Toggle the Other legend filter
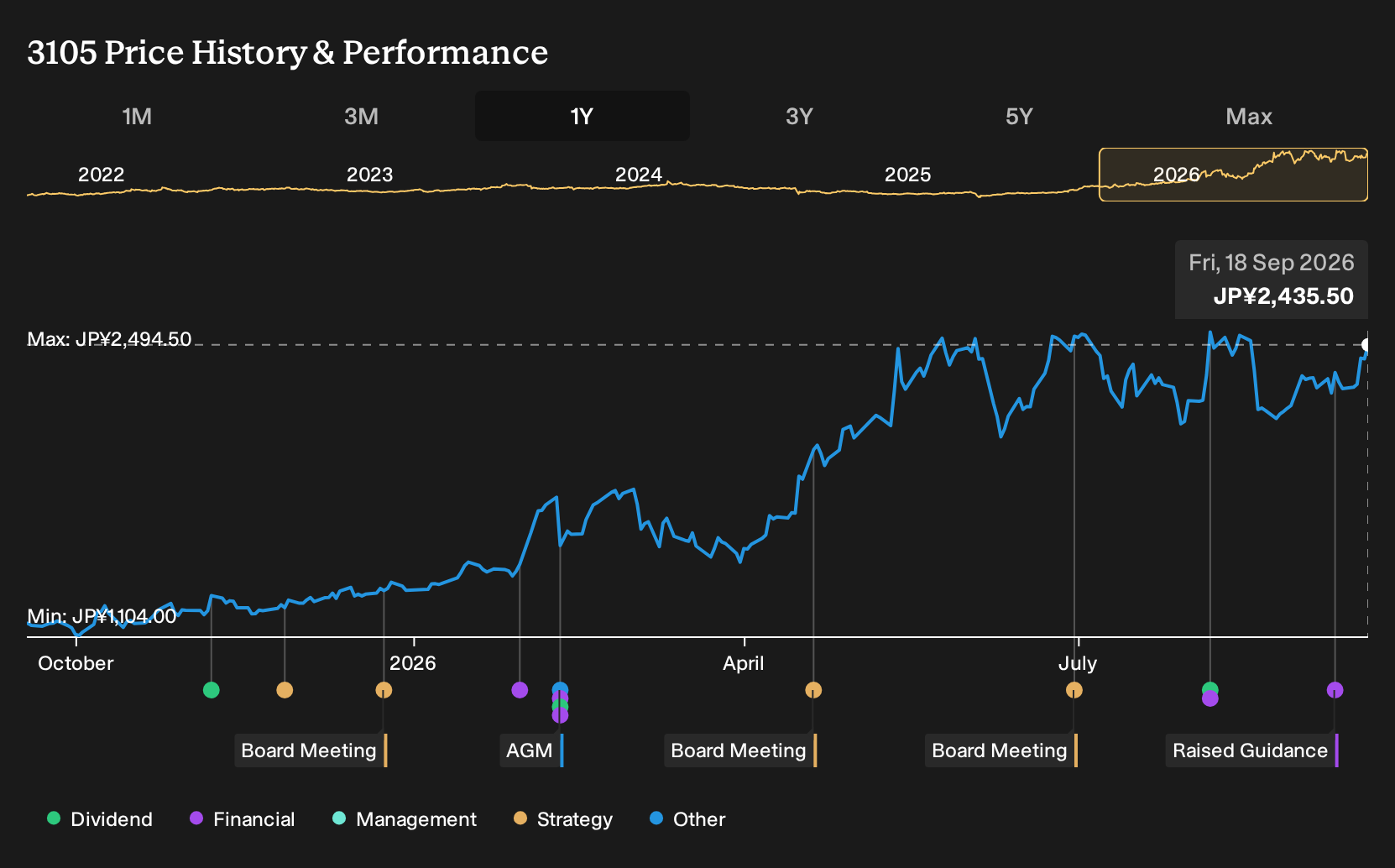The height and width of the screenshot is (868, 1395). click(687, 819)
